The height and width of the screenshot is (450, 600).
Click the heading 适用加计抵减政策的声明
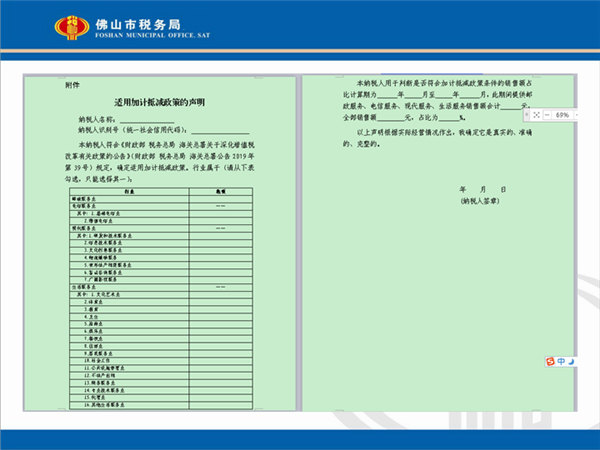[x=160, y=102]
